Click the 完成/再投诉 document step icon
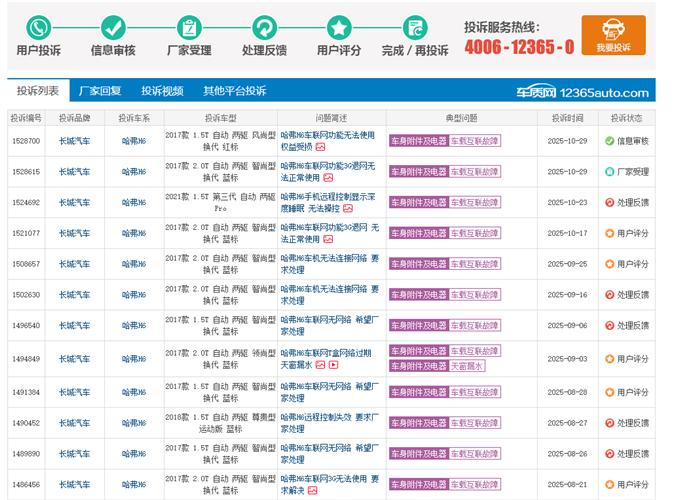This screenshot has width=700, height=500. click(414, 27)
